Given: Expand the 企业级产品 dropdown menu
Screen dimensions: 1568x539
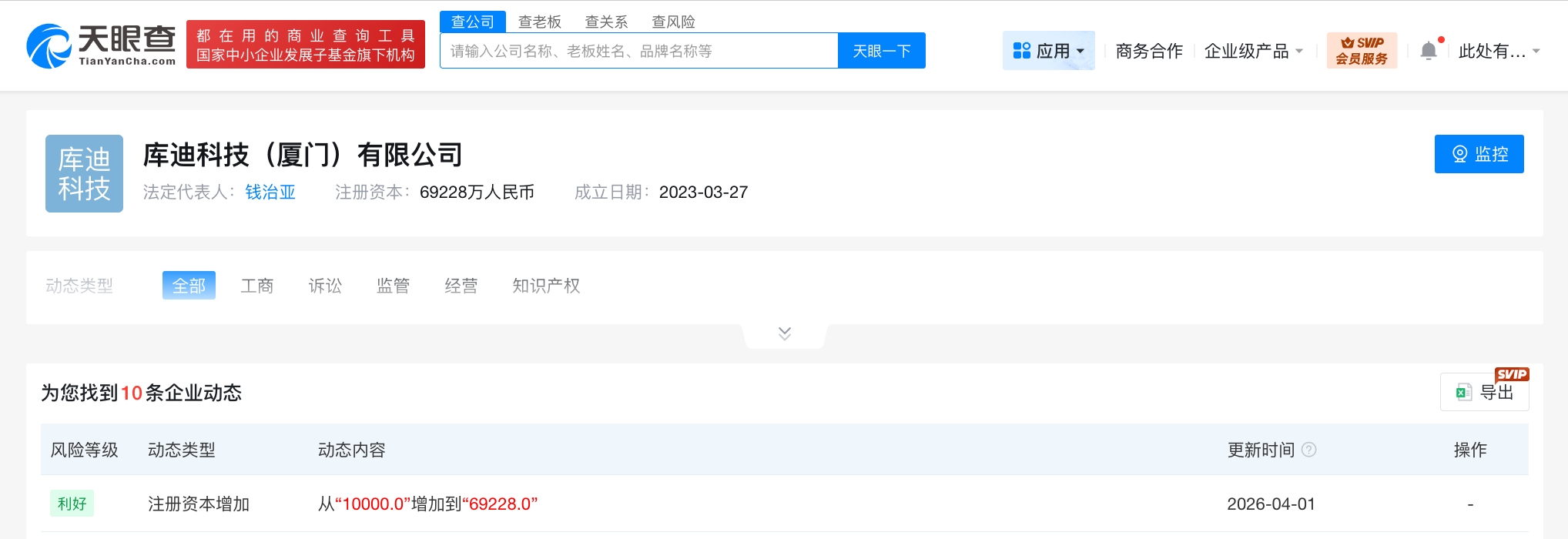Looking at the screenshot, I should click(1253, 51).
